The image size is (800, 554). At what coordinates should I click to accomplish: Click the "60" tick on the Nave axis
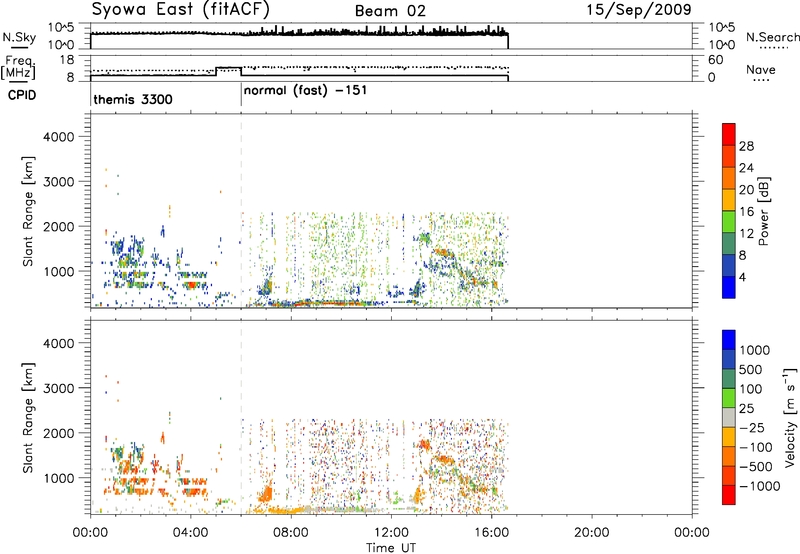click(x=716, y=60)
